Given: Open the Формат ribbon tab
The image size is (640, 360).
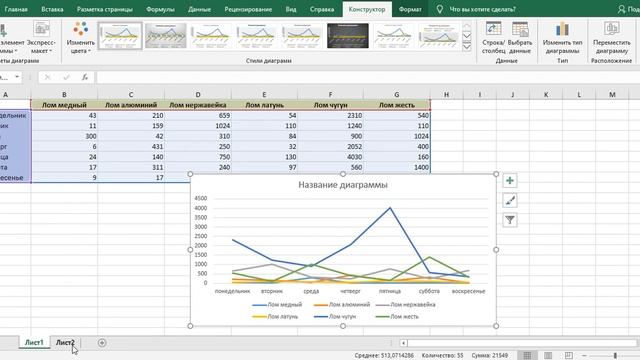Looking at the screenshot, I should (410, 9).
